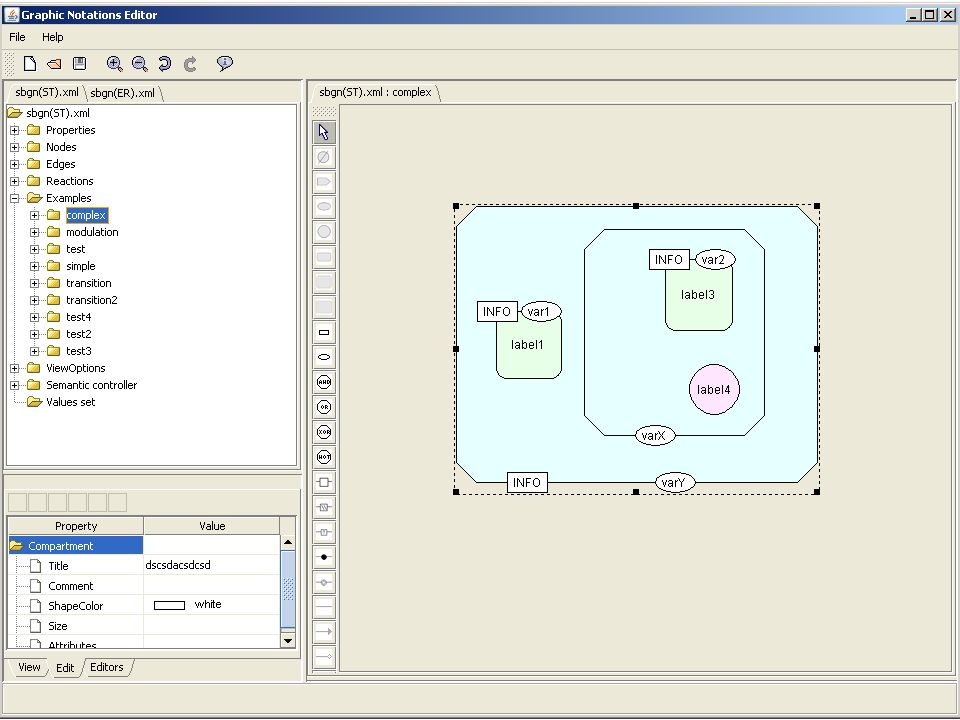Select the XOR logic gate tool
The width and height of the screenshot is (960, 720).
(324, 432)
